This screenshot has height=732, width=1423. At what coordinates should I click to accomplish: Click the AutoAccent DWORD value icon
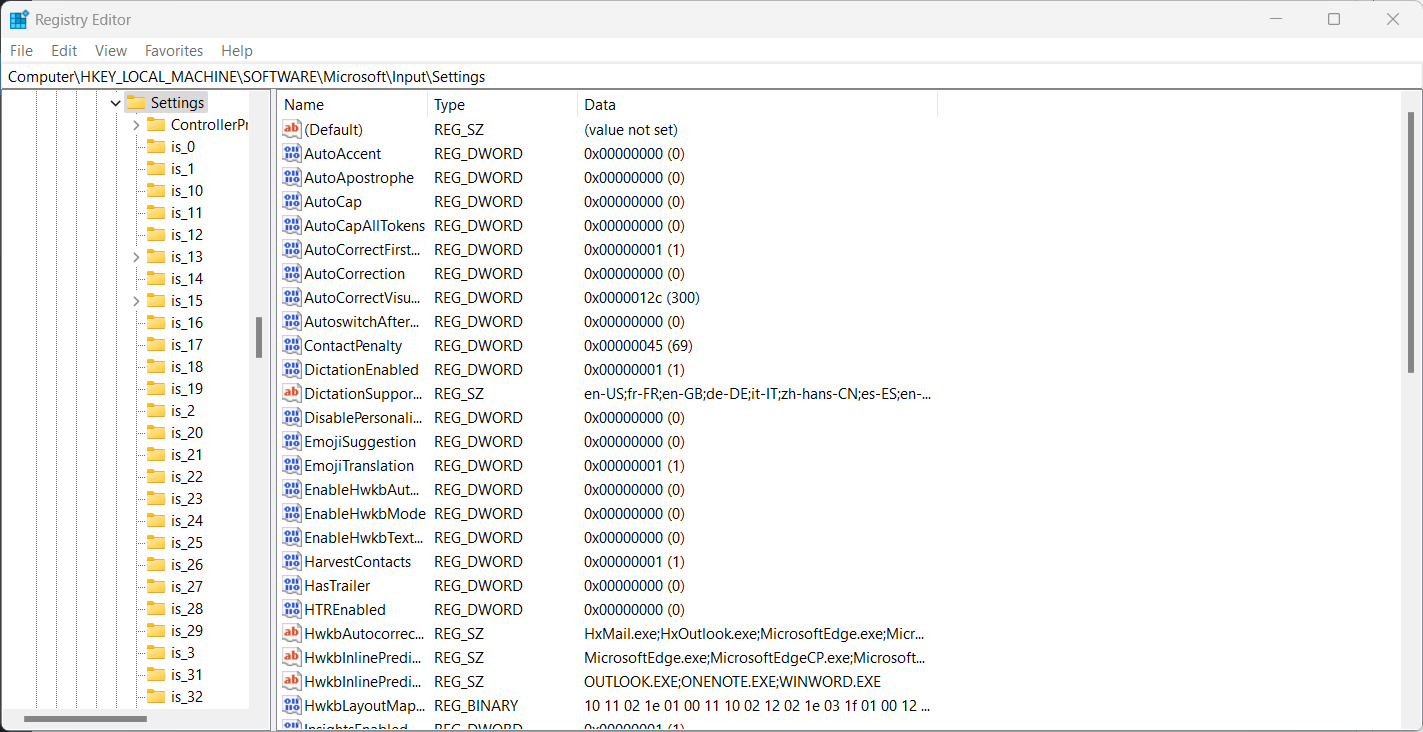(292, 153)
